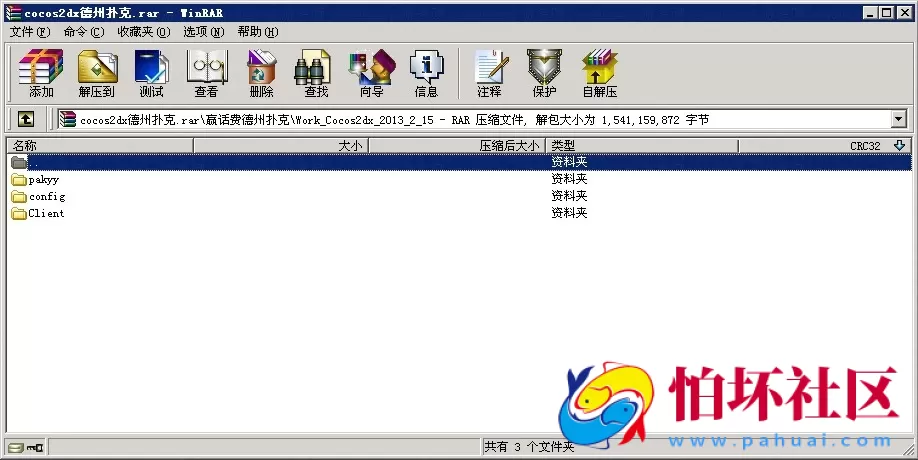Image resolution: width=918 pixels, height=460 pixels.
Task: Click status bar text 共有 3 个文件夹
Action: tap(529, 447)
